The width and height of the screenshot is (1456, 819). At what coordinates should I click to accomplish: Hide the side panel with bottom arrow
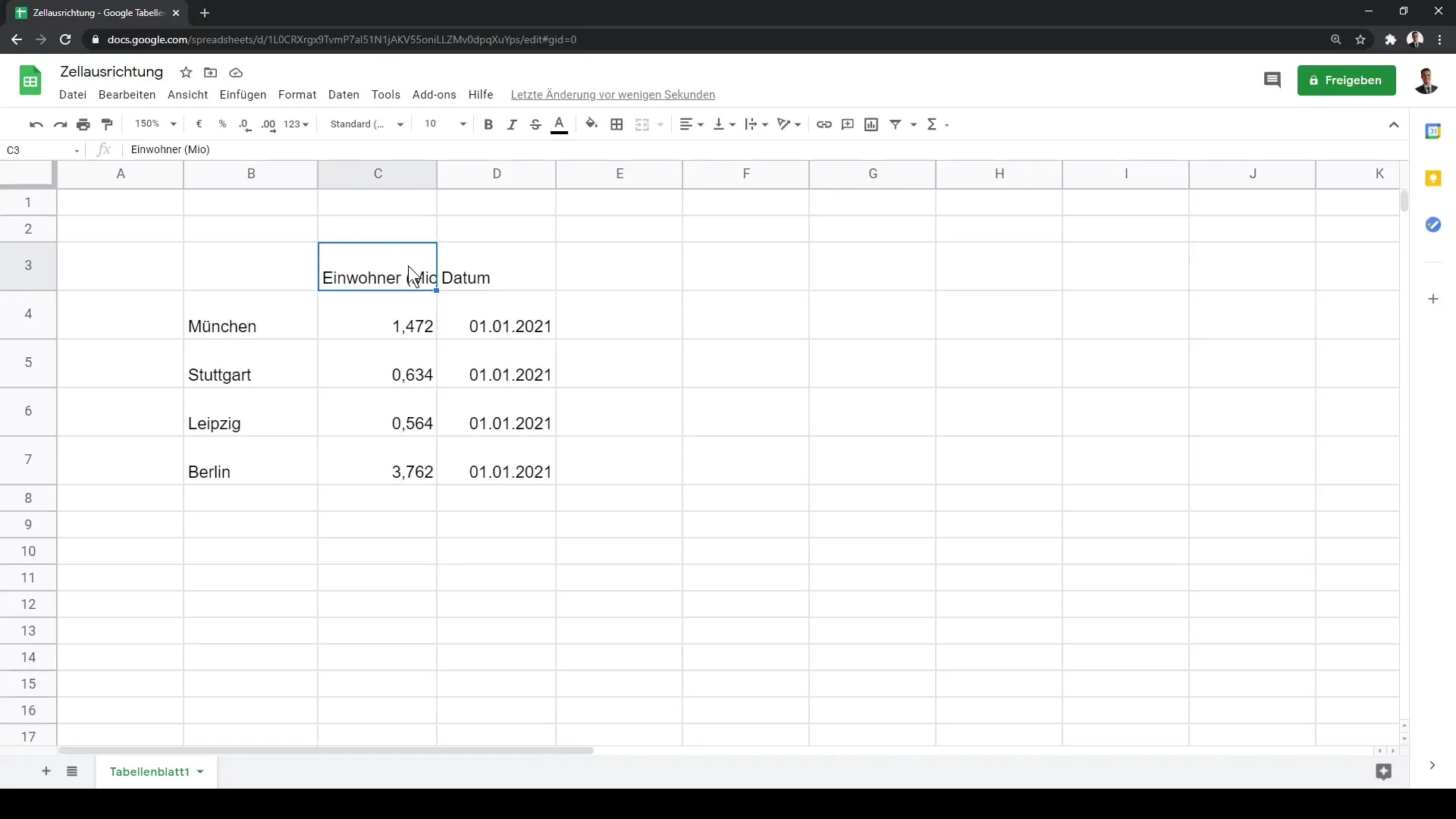[1432, 766]
